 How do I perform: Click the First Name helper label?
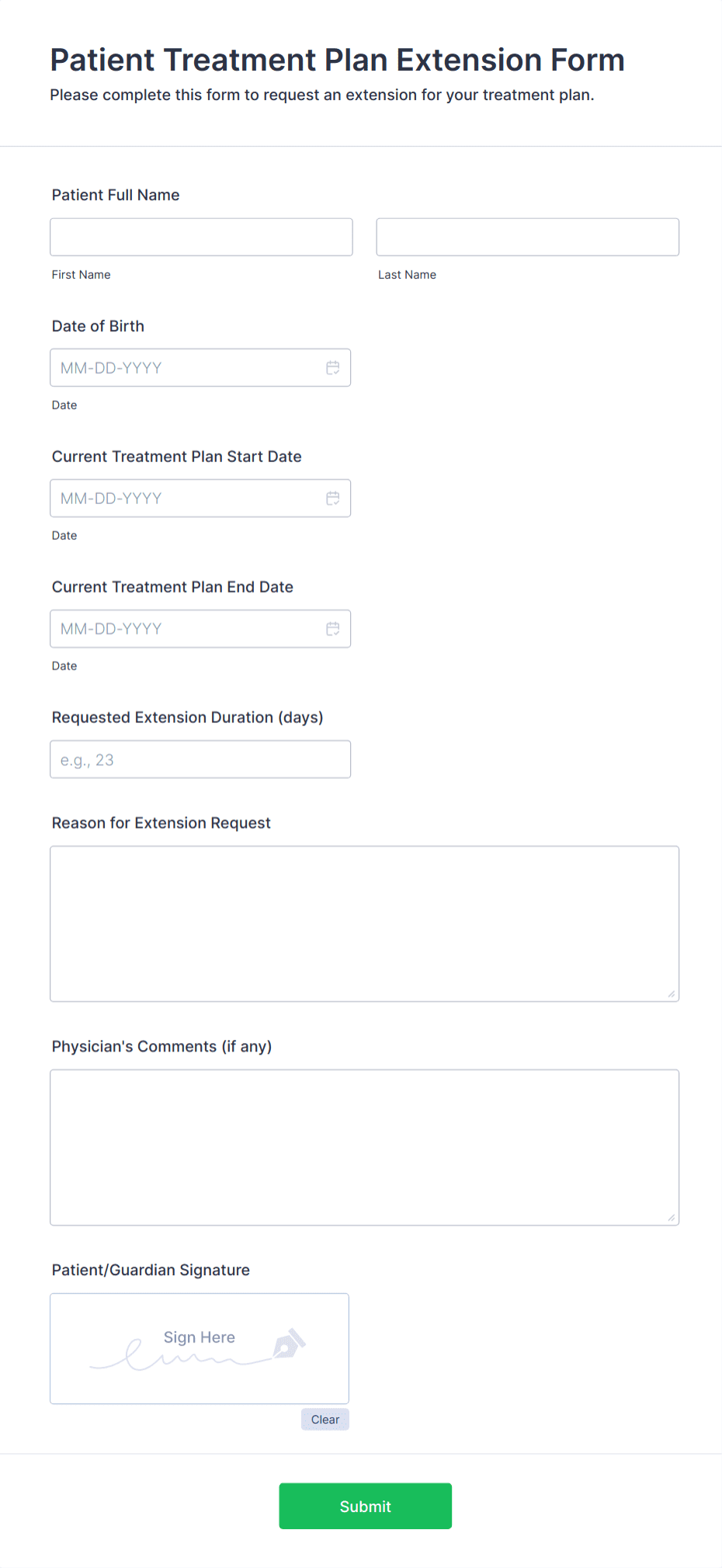click(x=81, y=274)
